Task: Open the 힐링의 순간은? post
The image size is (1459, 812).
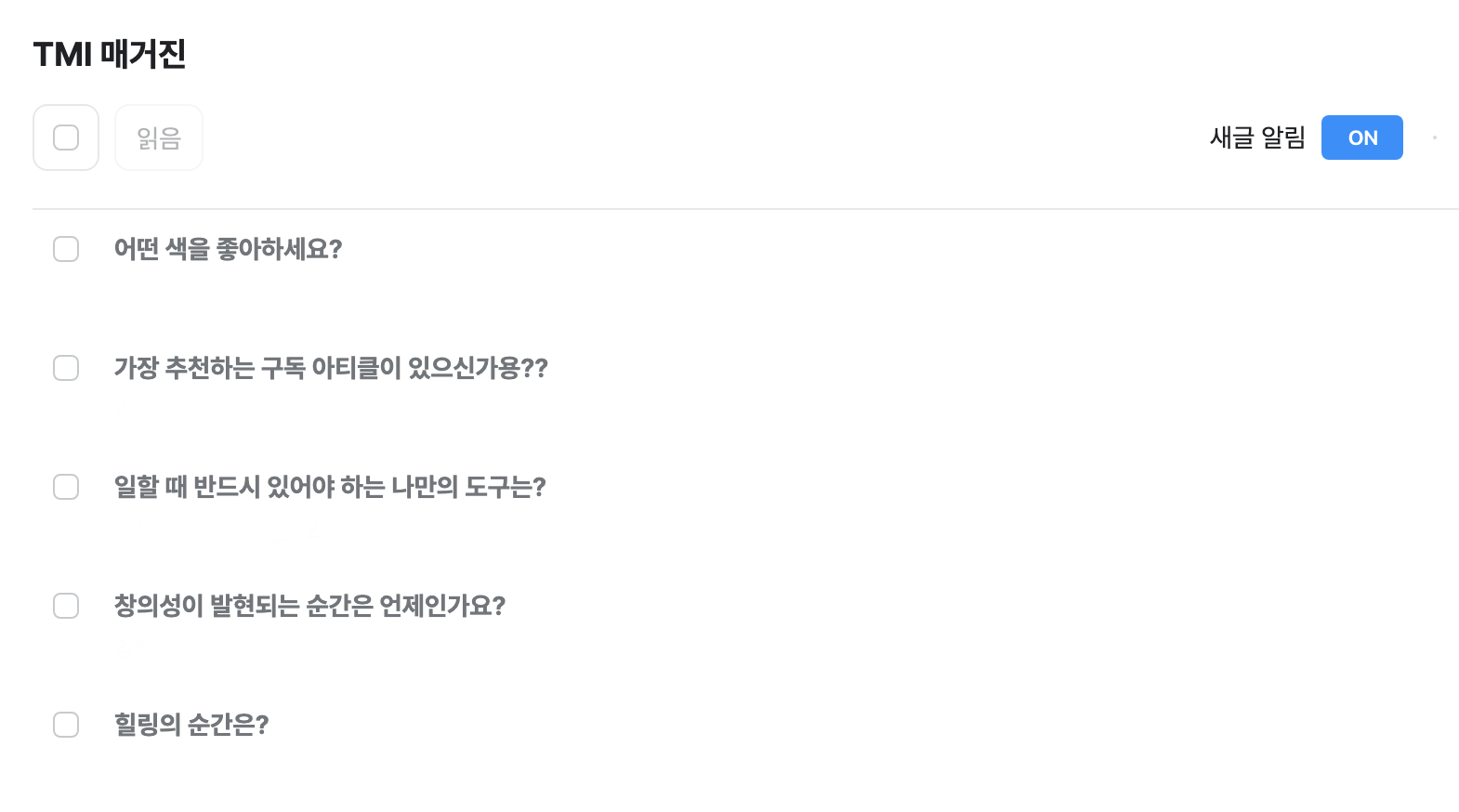Action: point(191,725)
